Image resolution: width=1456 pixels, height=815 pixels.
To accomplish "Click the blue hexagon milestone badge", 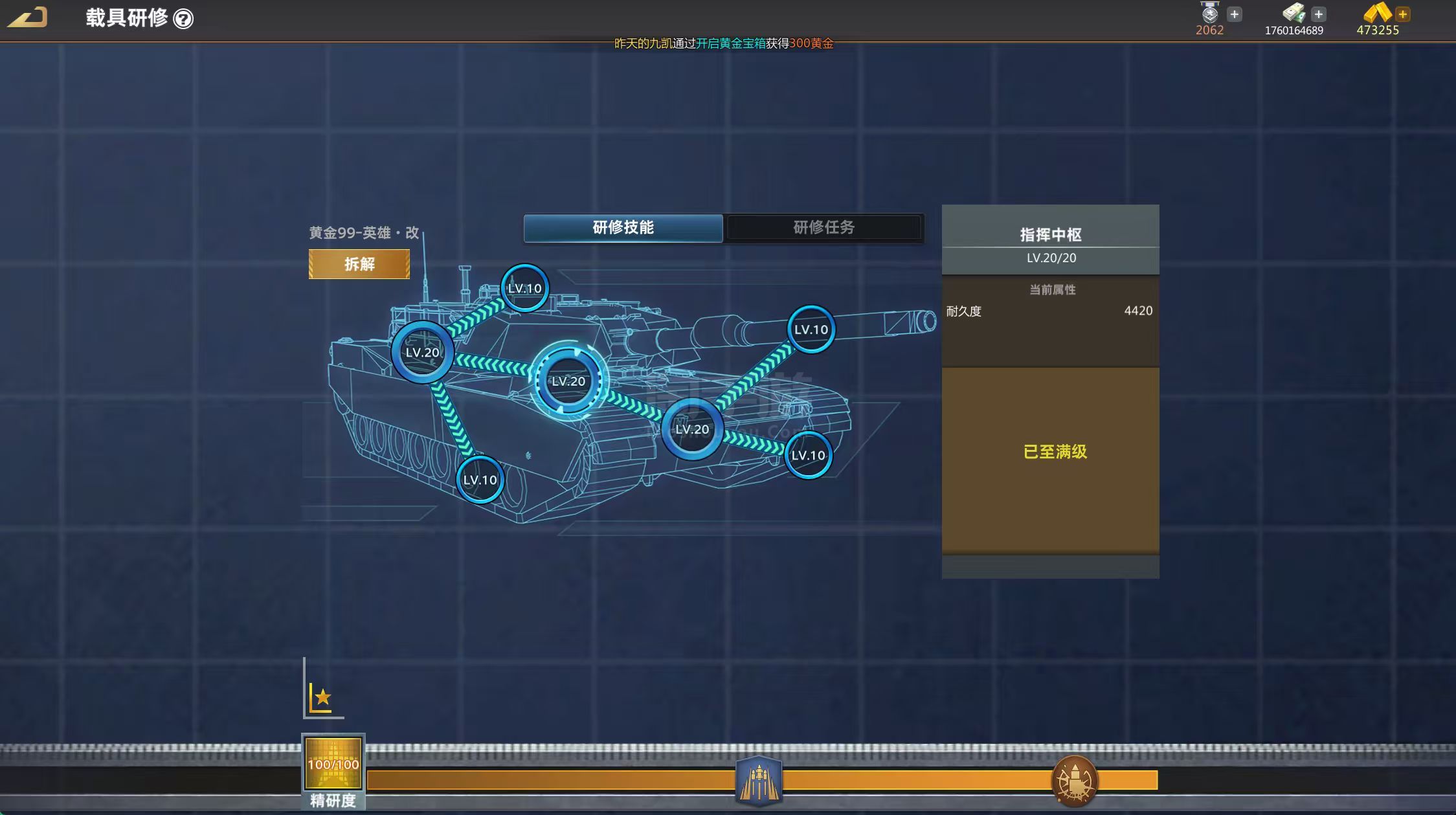I will 759,781.
